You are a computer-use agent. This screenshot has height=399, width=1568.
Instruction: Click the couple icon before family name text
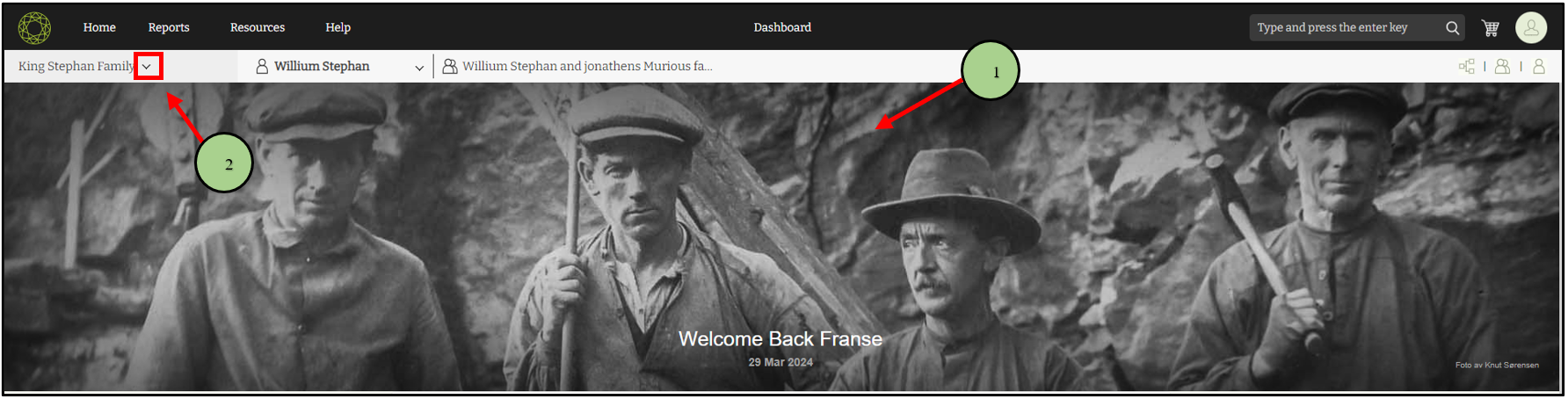click(450, 67)
